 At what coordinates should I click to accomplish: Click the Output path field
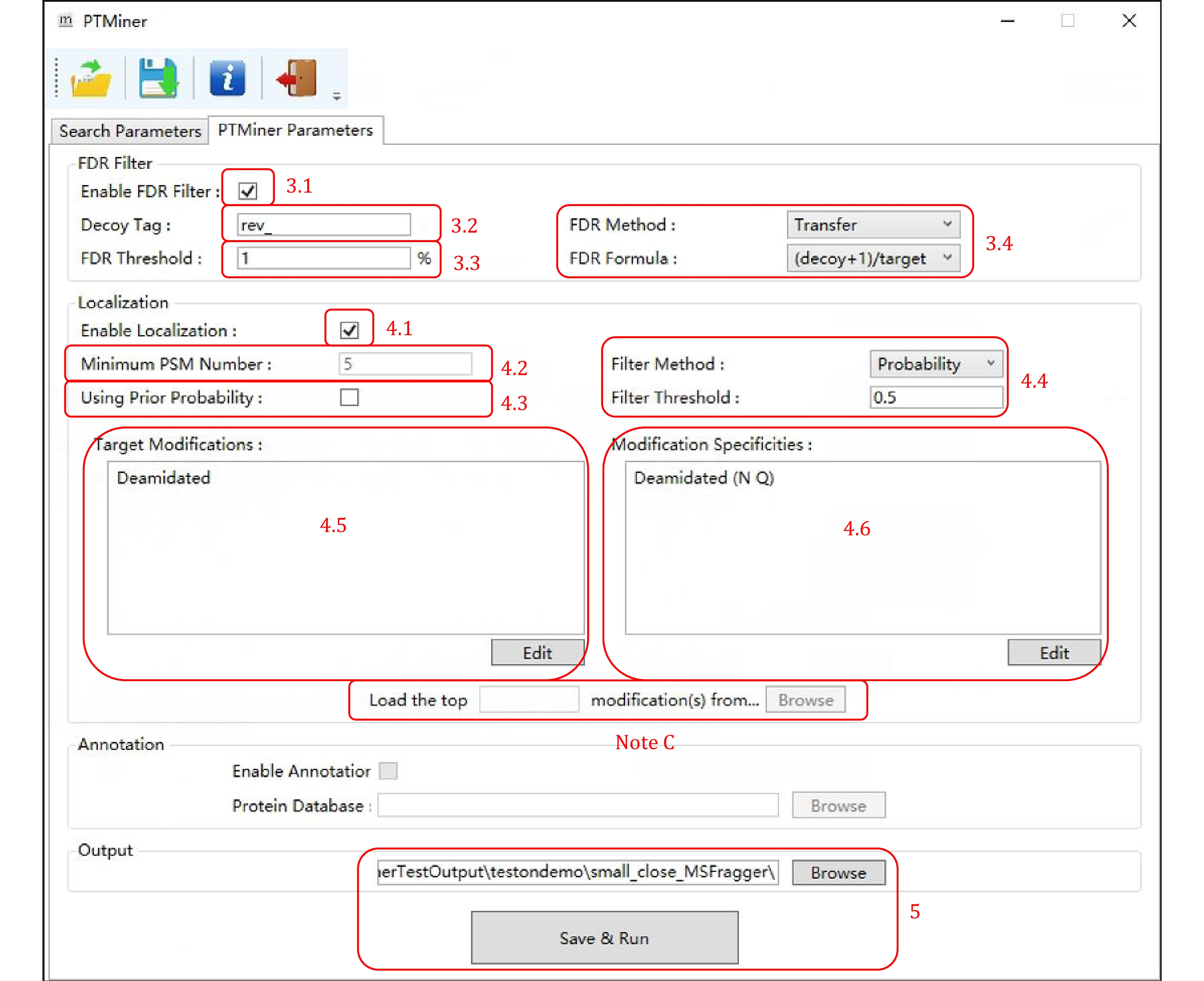coord(578,872)
